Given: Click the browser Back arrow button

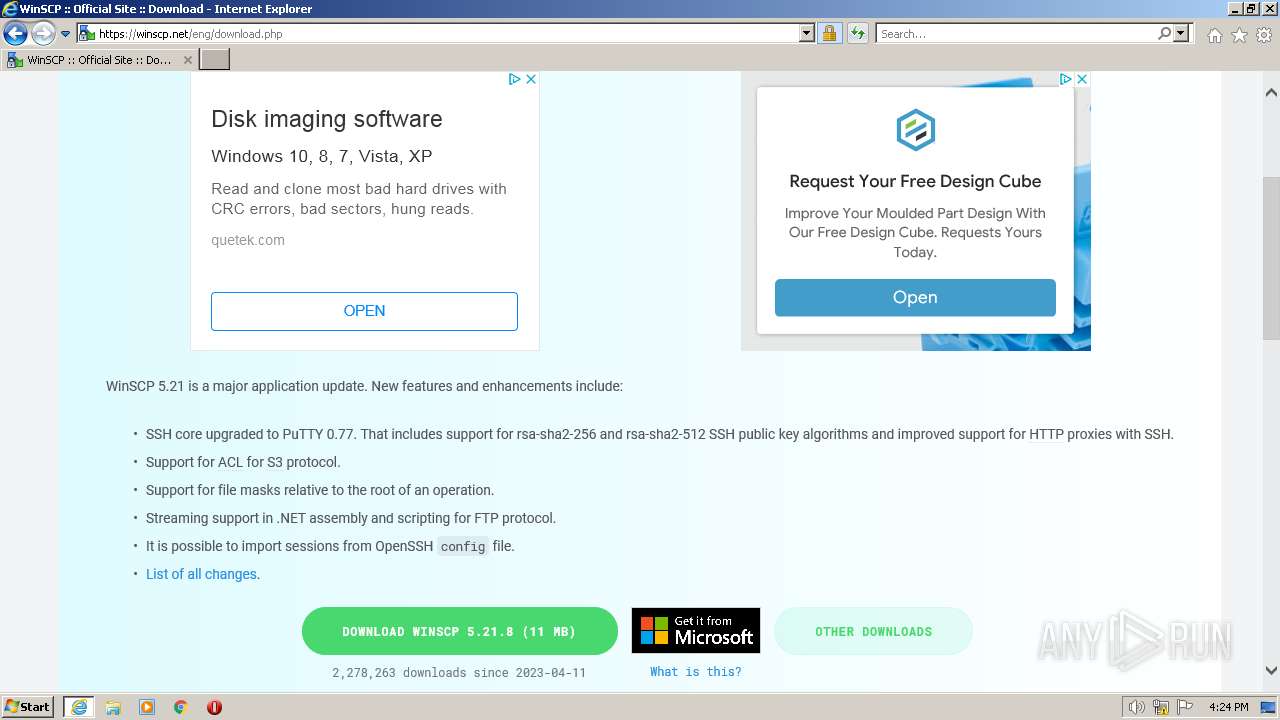Looking at the screenshot, I should pos(15,34).
